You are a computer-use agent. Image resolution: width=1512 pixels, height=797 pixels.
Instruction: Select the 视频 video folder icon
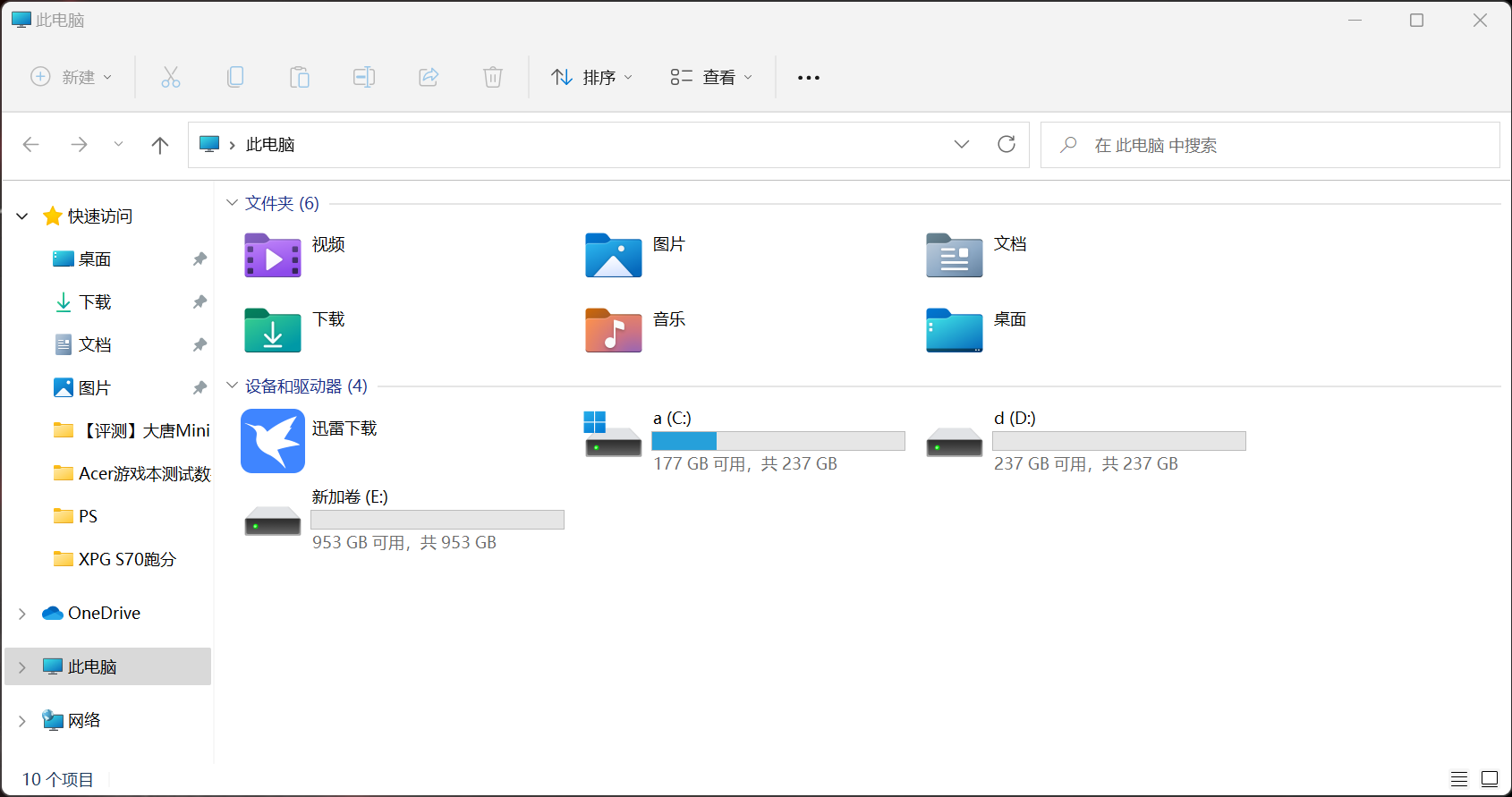pyautogui.click(x=273, y=256)
